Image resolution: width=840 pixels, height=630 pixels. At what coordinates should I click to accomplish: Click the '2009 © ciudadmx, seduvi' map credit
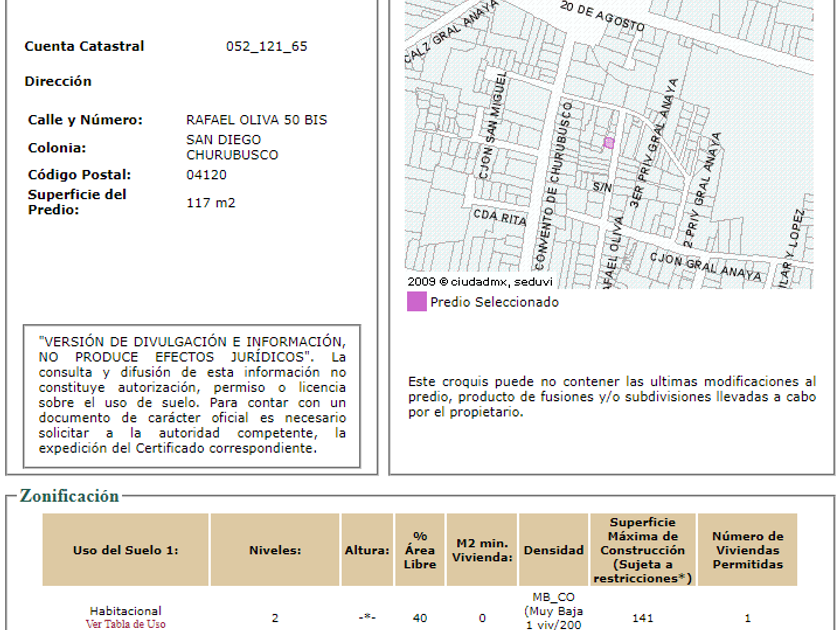point(479,282)
